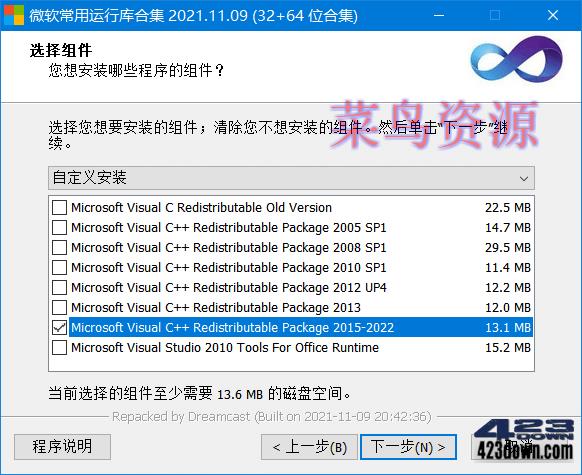Select checkbox for Visual C++ 2010 SP1
Screen dimensions: 582x475
tap(59, 268)
